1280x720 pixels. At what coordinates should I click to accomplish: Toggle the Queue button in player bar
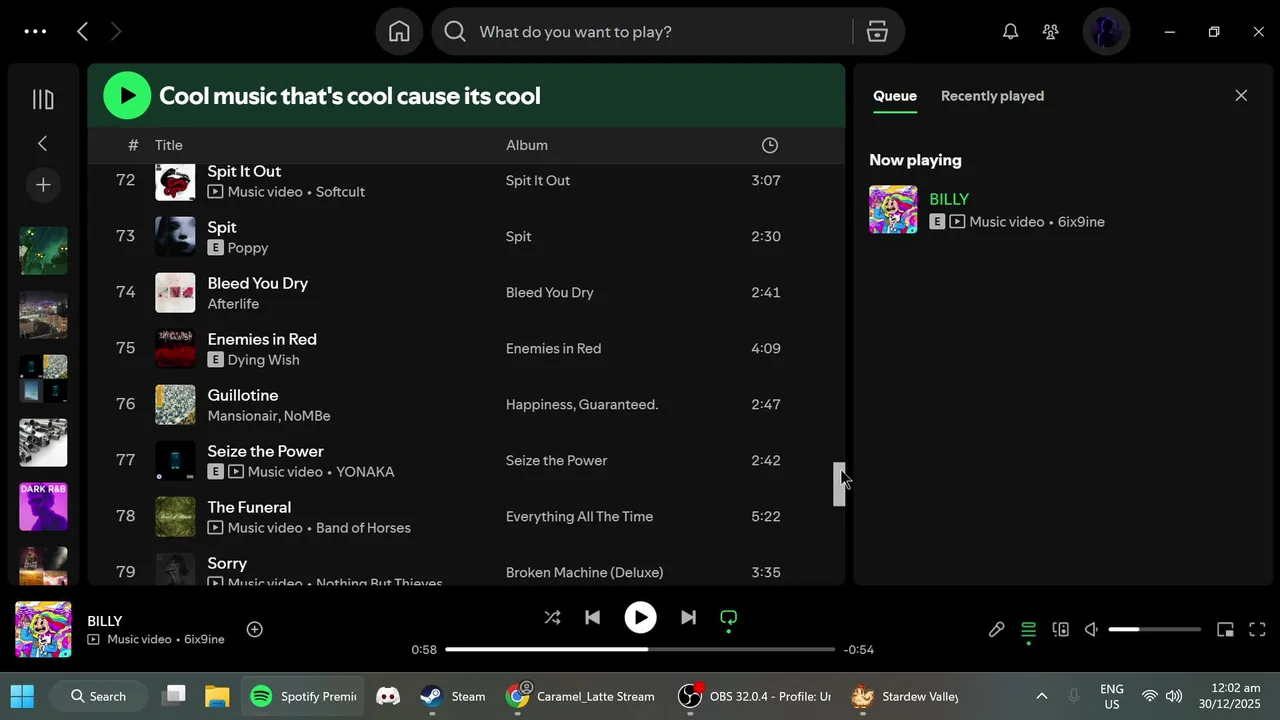(x=1028, y=629)
